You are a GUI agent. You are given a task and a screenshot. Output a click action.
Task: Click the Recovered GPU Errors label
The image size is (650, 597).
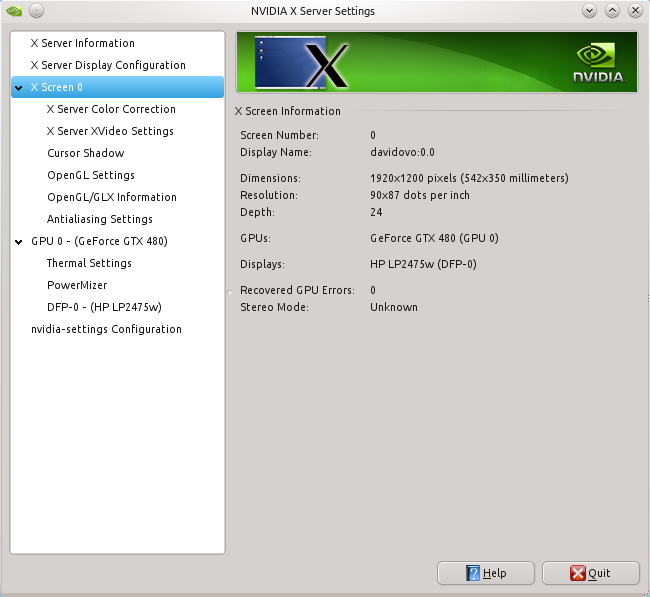(297, 290)
